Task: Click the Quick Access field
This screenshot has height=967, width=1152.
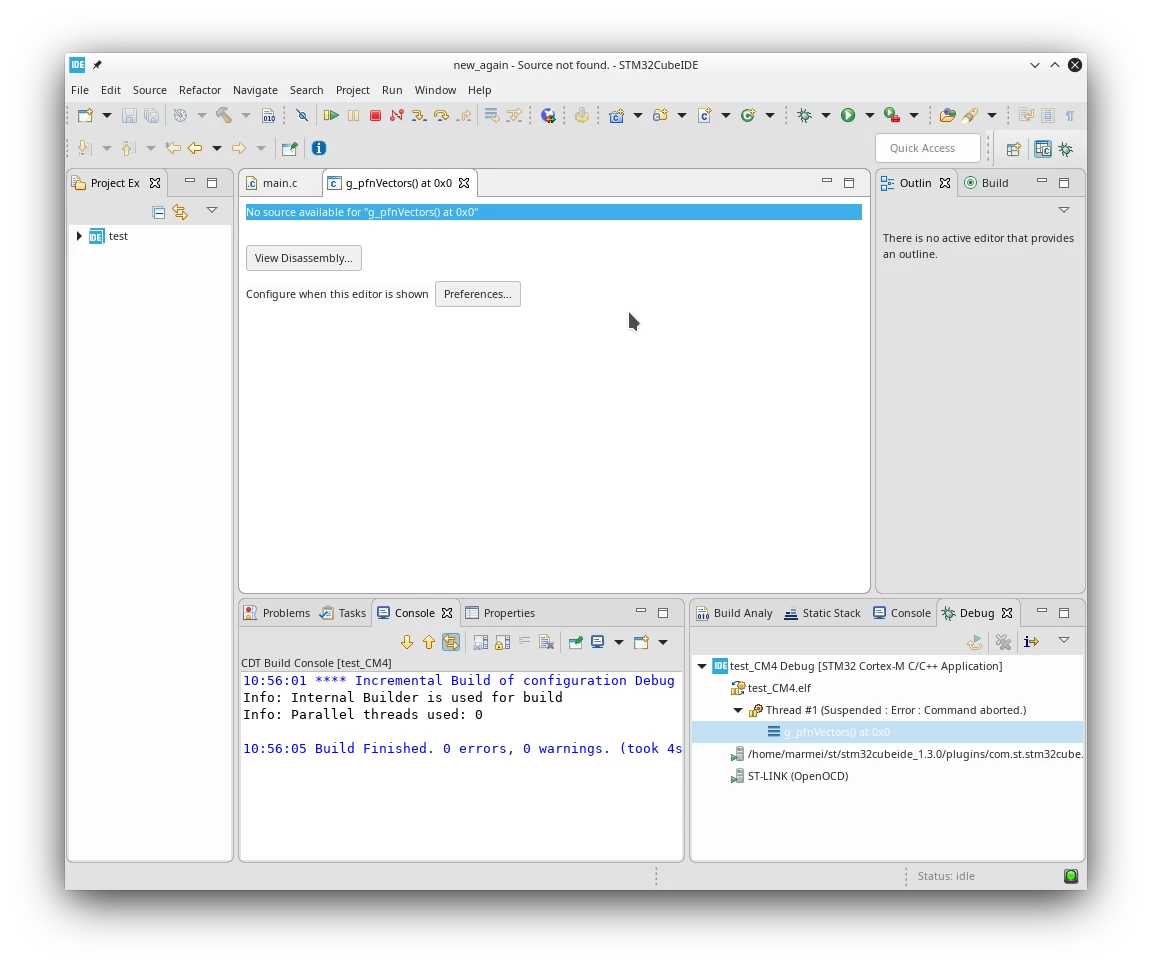Action: (x=928, y=148)
